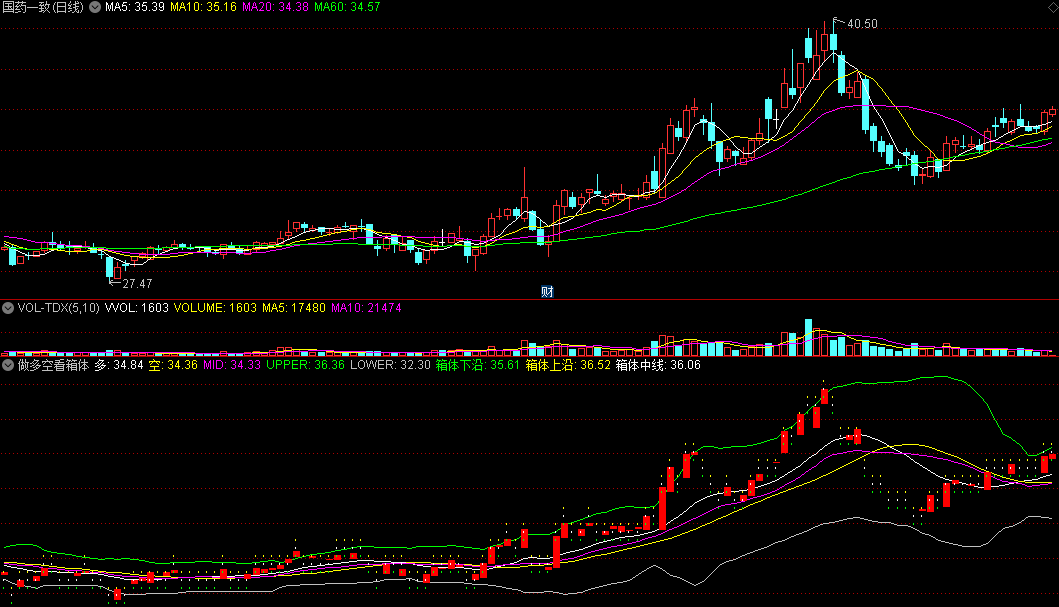The image size is (1059, 607).
Task: Click the 箱体中线: 36.06 value
Action: tap(658, 365)
